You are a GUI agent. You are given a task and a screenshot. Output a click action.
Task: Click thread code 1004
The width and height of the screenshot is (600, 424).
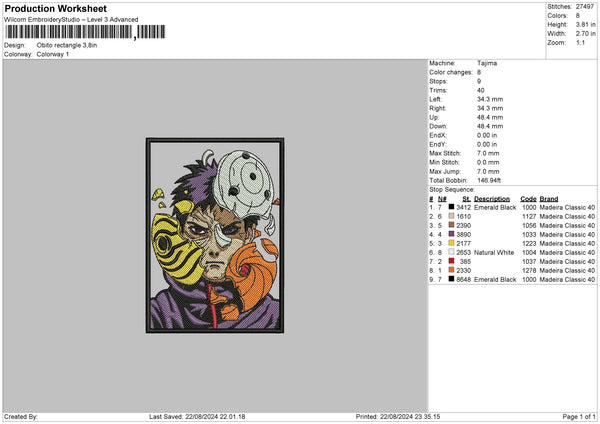(529, 253)
